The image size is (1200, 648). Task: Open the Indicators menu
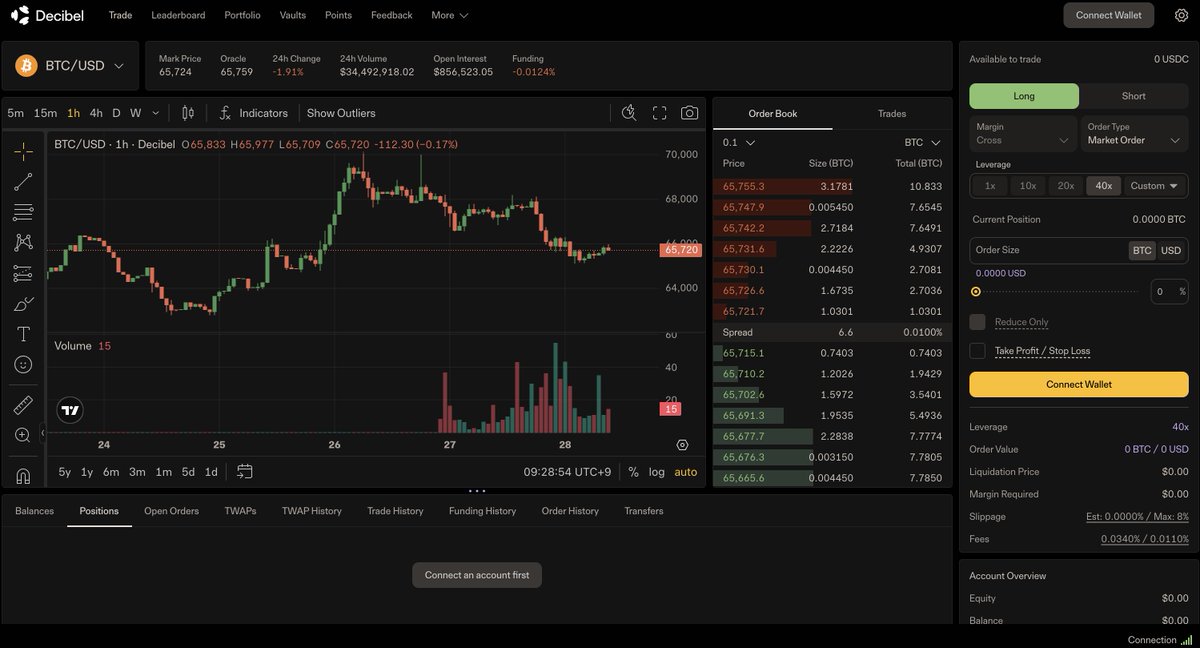pyautogui.click(x=253, y=113)
